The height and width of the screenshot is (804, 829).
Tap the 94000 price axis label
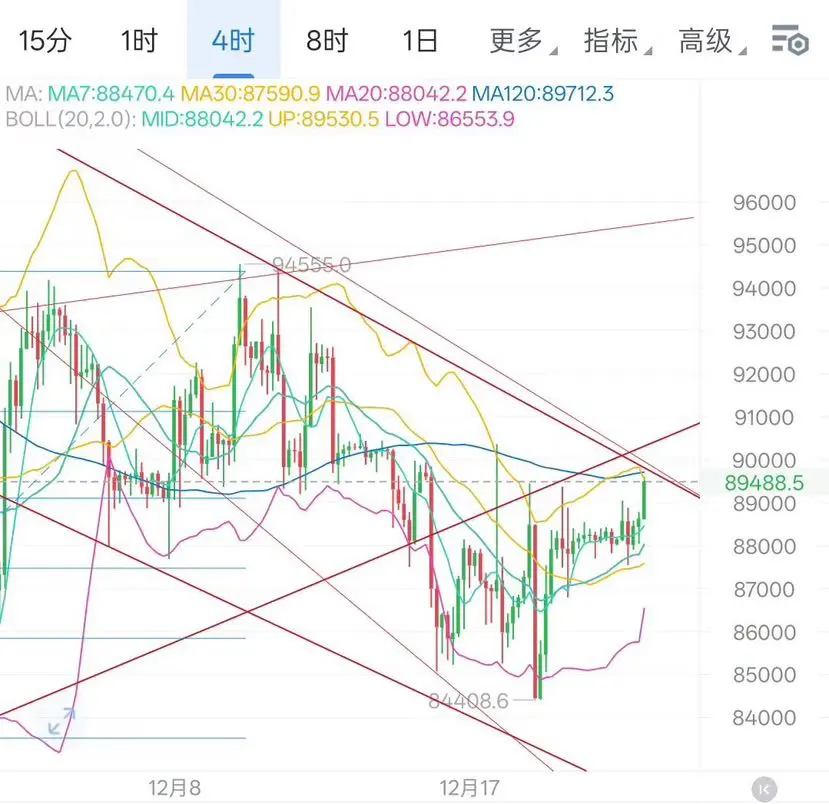(x=764, y=289)
